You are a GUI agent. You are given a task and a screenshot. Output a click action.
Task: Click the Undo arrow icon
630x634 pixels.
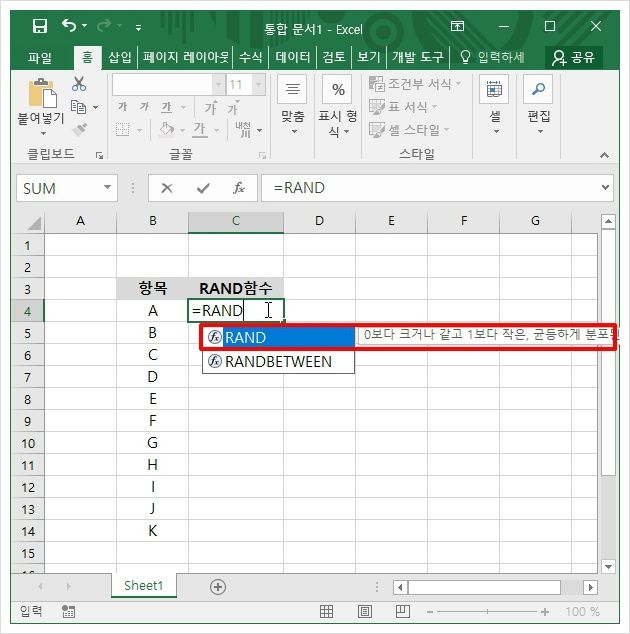point(69,25)
